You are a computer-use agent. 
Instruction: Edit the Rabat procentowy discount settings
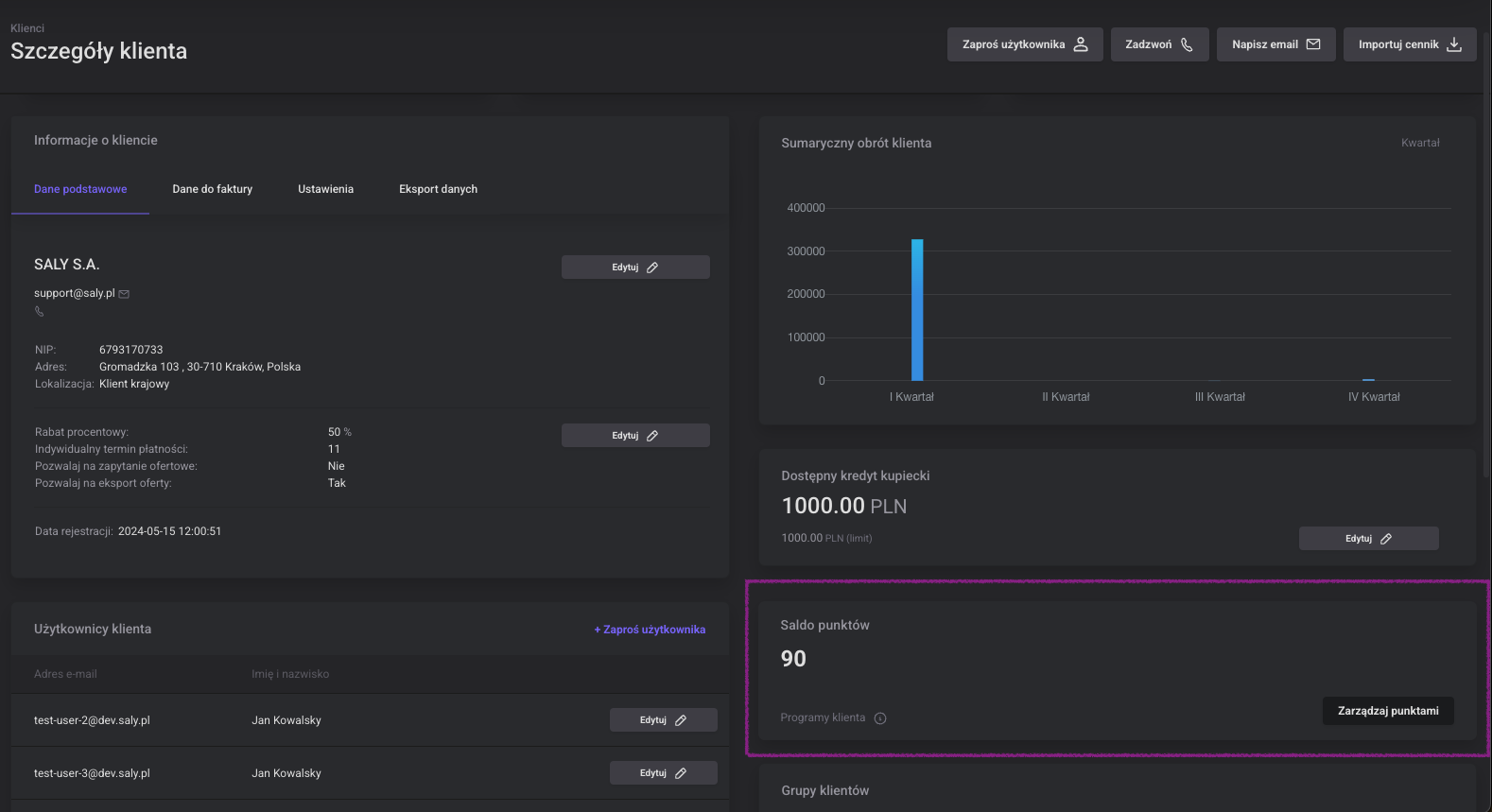pyautogui.click(x=635, y=436)
